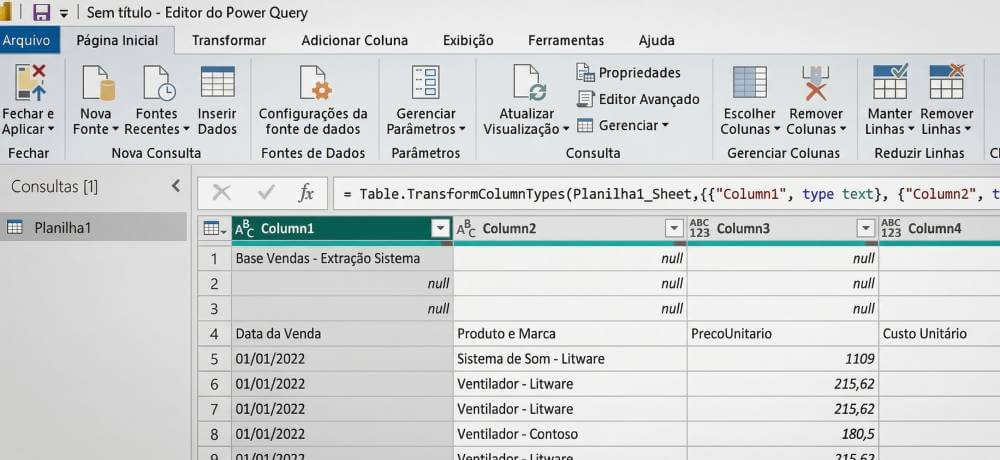
Task: Select 01/01/2022 in row 5
Action: coord(342,359)
